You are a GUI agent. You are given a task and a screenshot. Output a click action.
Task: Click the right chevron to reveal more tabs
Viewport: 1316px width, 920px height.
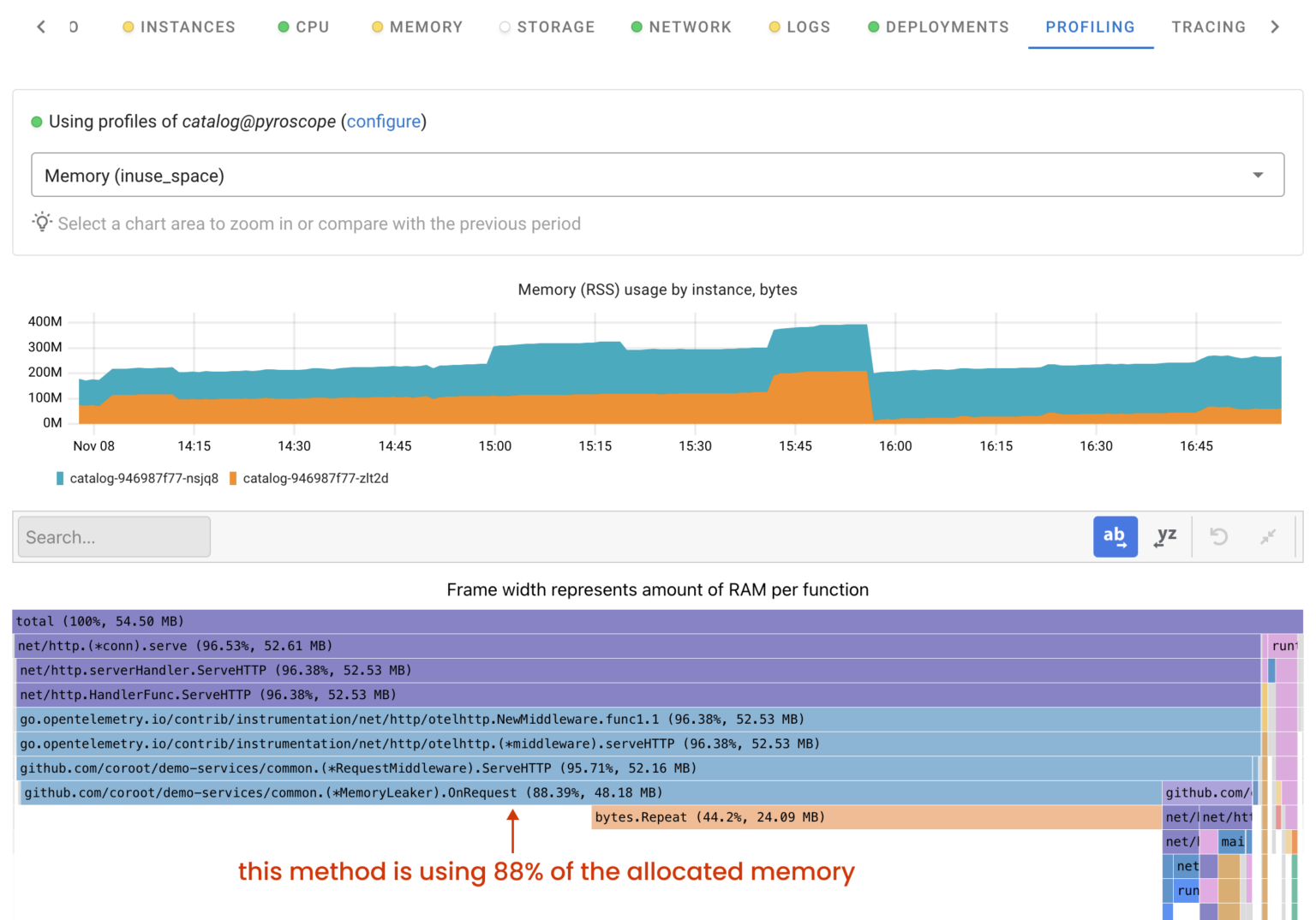(1276, 27)
